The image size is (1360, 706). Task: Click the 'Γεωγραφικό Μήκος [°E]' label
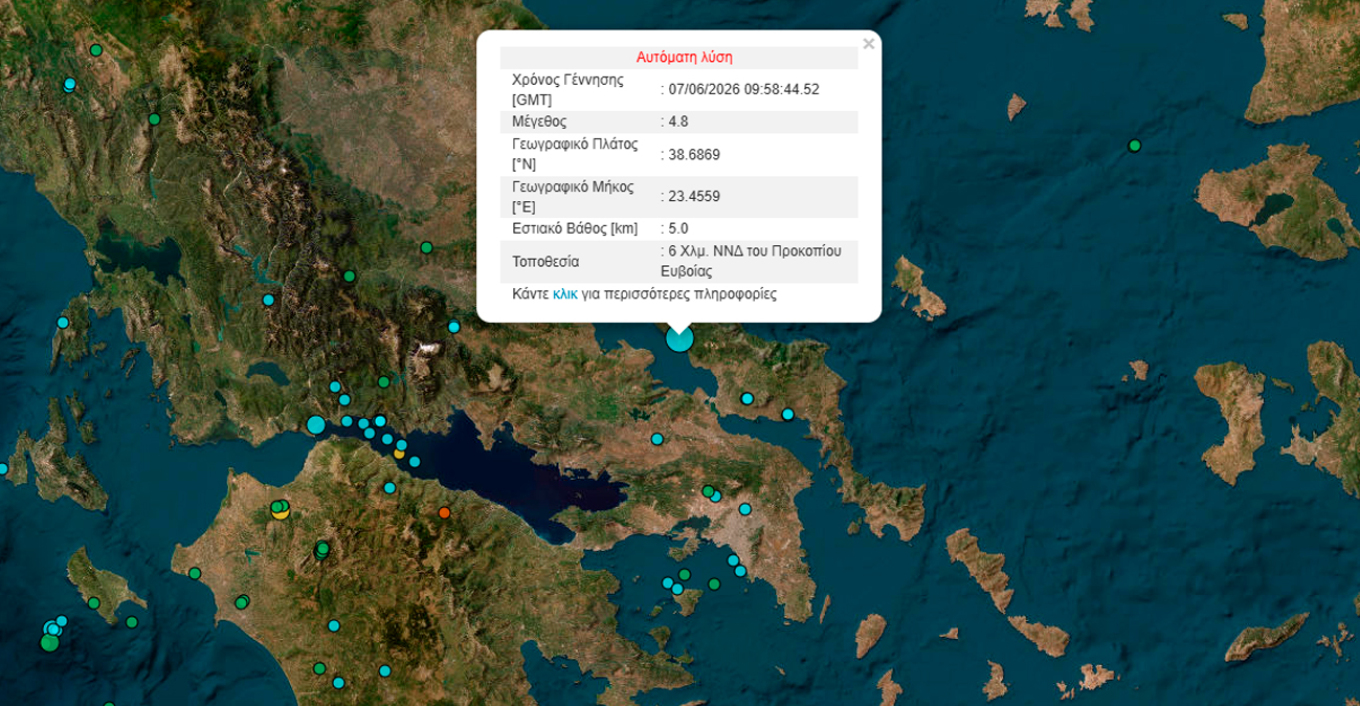pyautogui.click(x=572, y=196)
